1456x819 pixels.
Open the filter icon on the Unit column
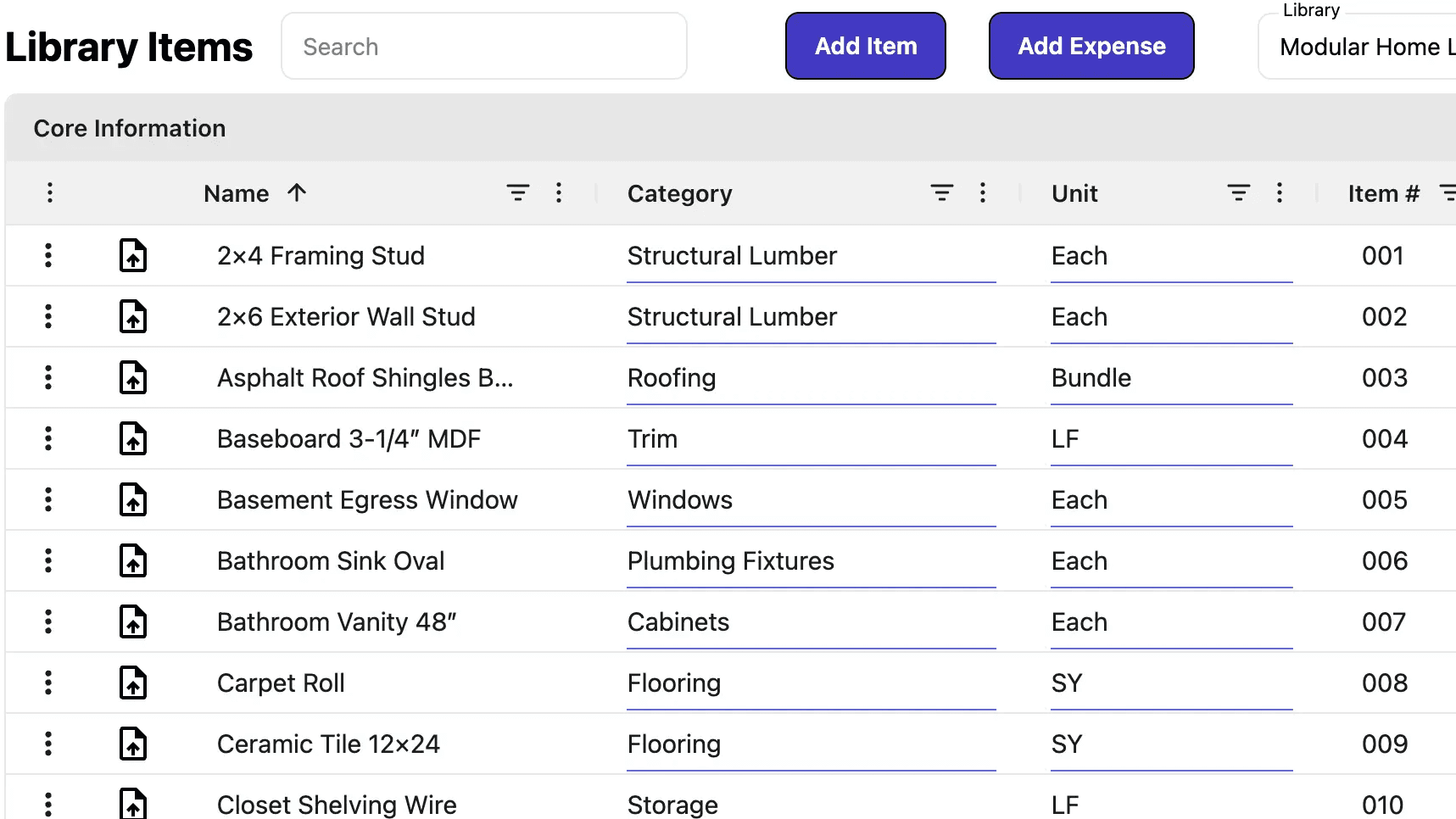click(1238, 192)
